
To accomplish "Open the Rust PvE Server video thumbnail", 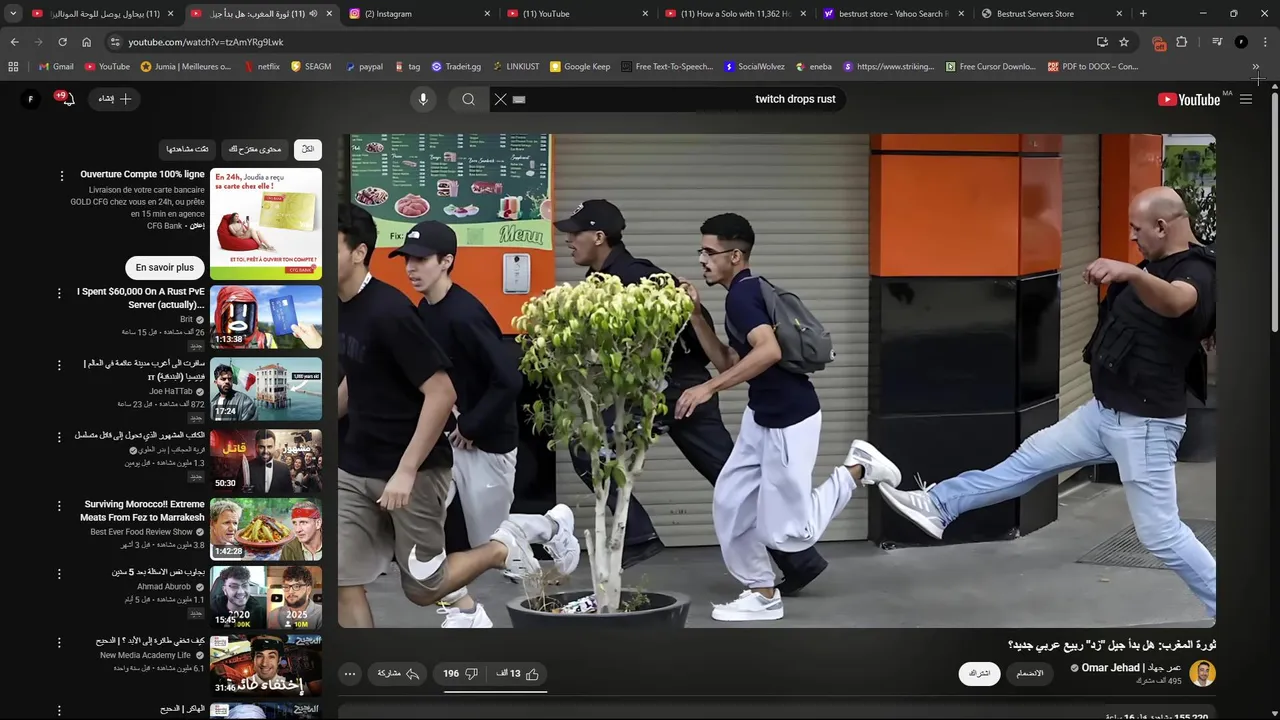I will tap(266, 317).
